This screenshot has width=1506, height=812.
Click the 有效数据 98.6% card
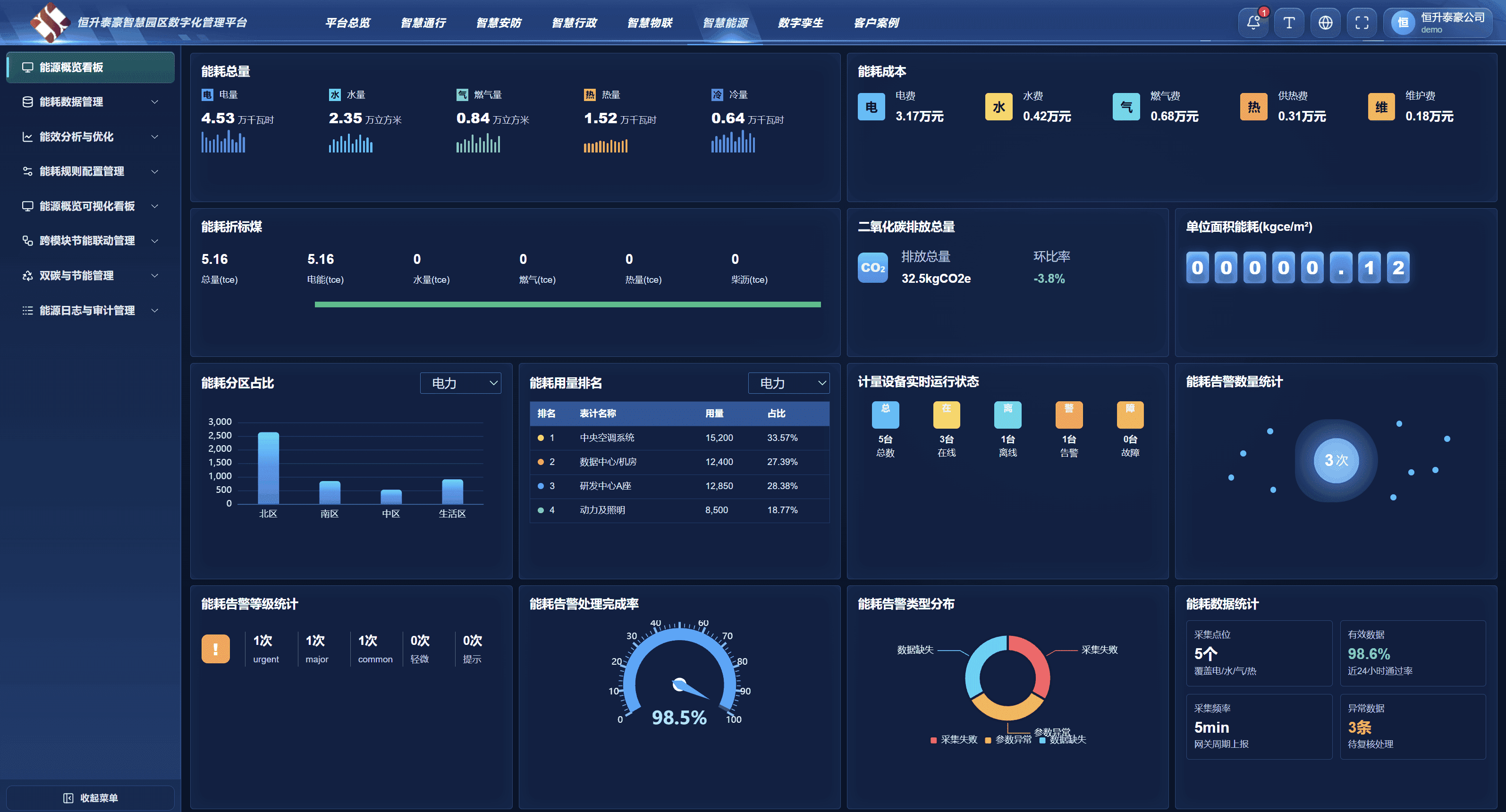click(x=1413, y=653)
